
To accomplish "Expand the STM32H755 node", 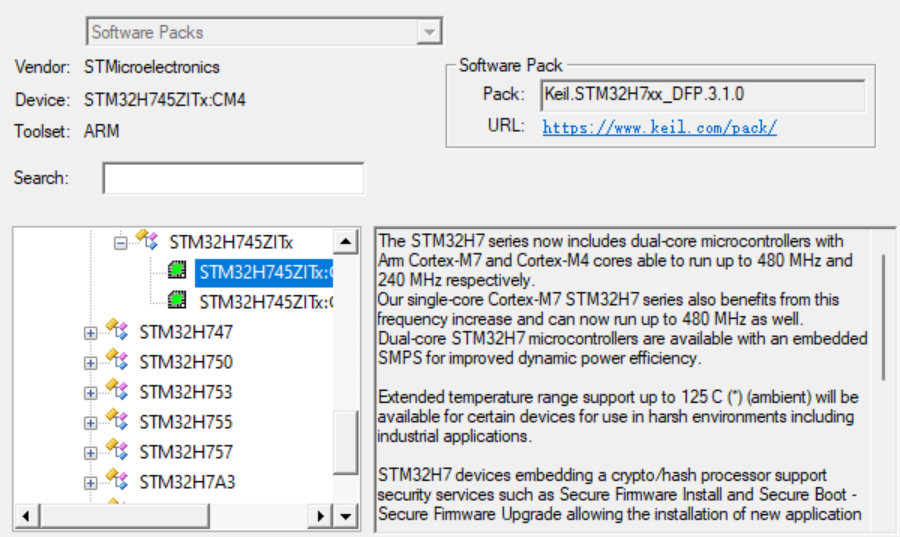I will [x=90, y=423].
